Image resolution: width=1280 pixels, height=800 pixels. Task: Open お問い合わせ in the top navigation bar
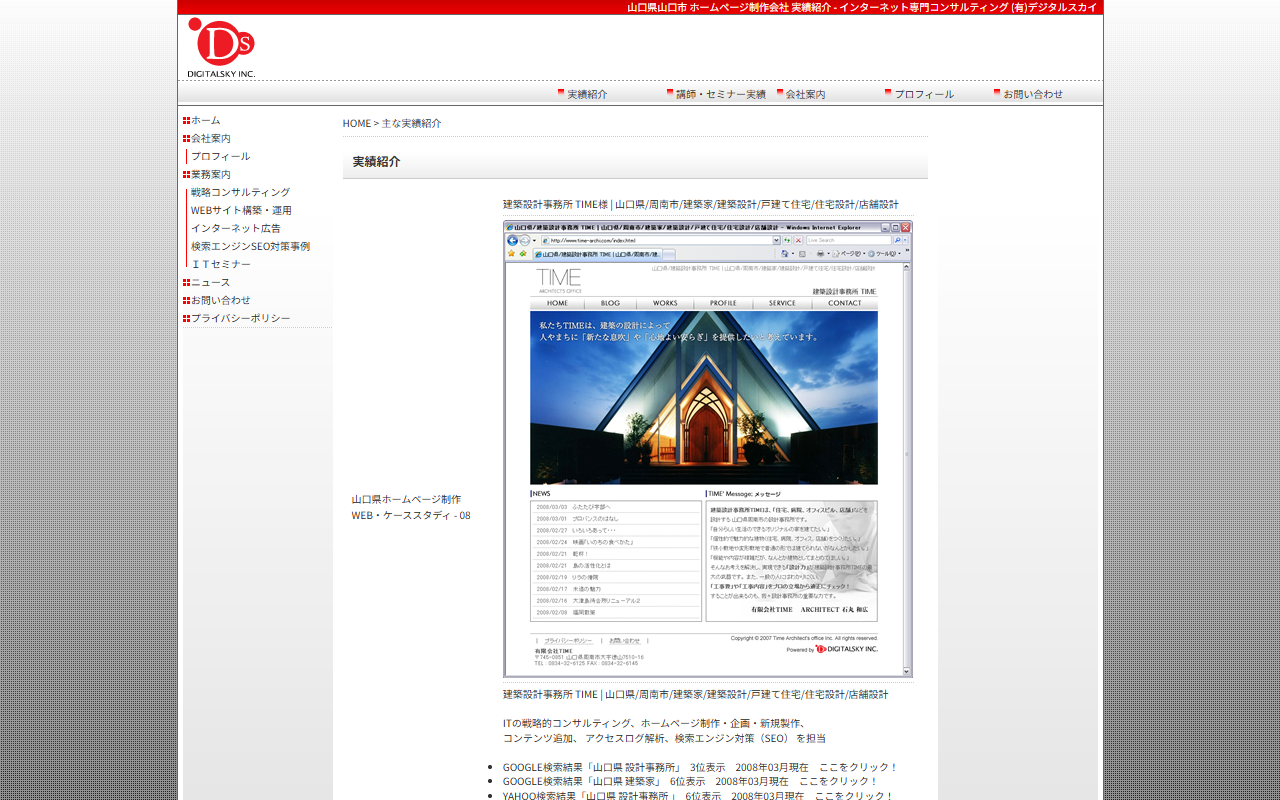(1032, 94)
